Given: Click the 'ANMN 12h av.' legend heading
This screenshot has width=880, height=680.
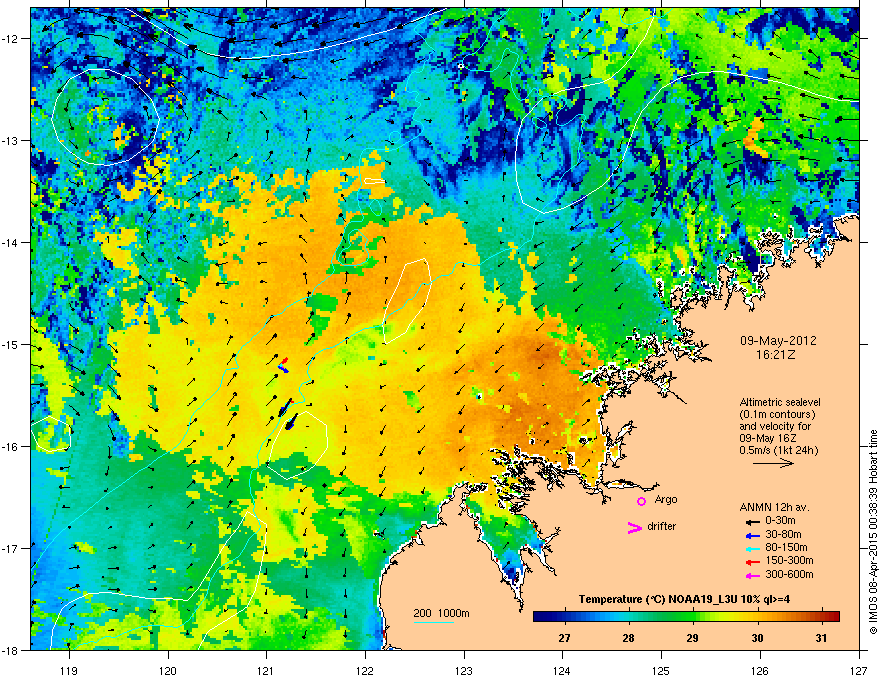Looking at the screenshot, I should click(x=774, y=507).
